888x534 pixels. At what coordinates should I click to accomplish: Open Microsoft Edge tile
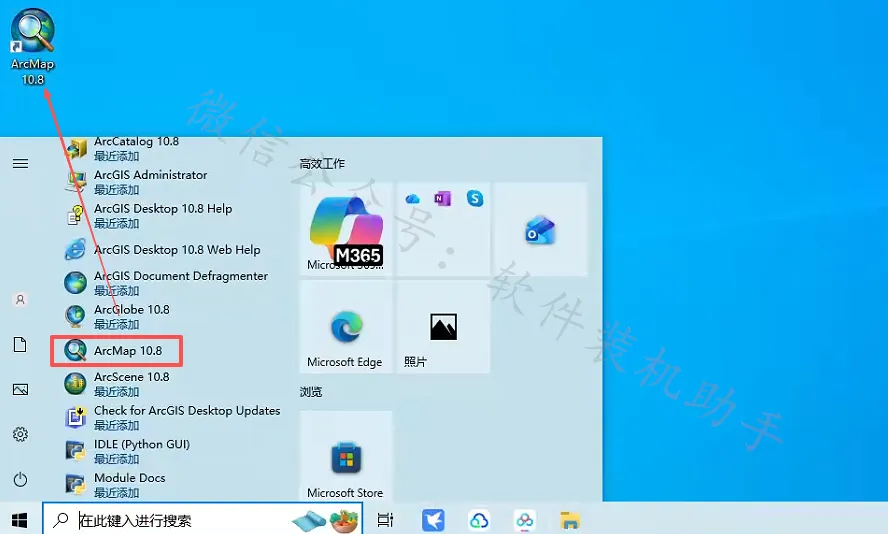click(346, 327)
